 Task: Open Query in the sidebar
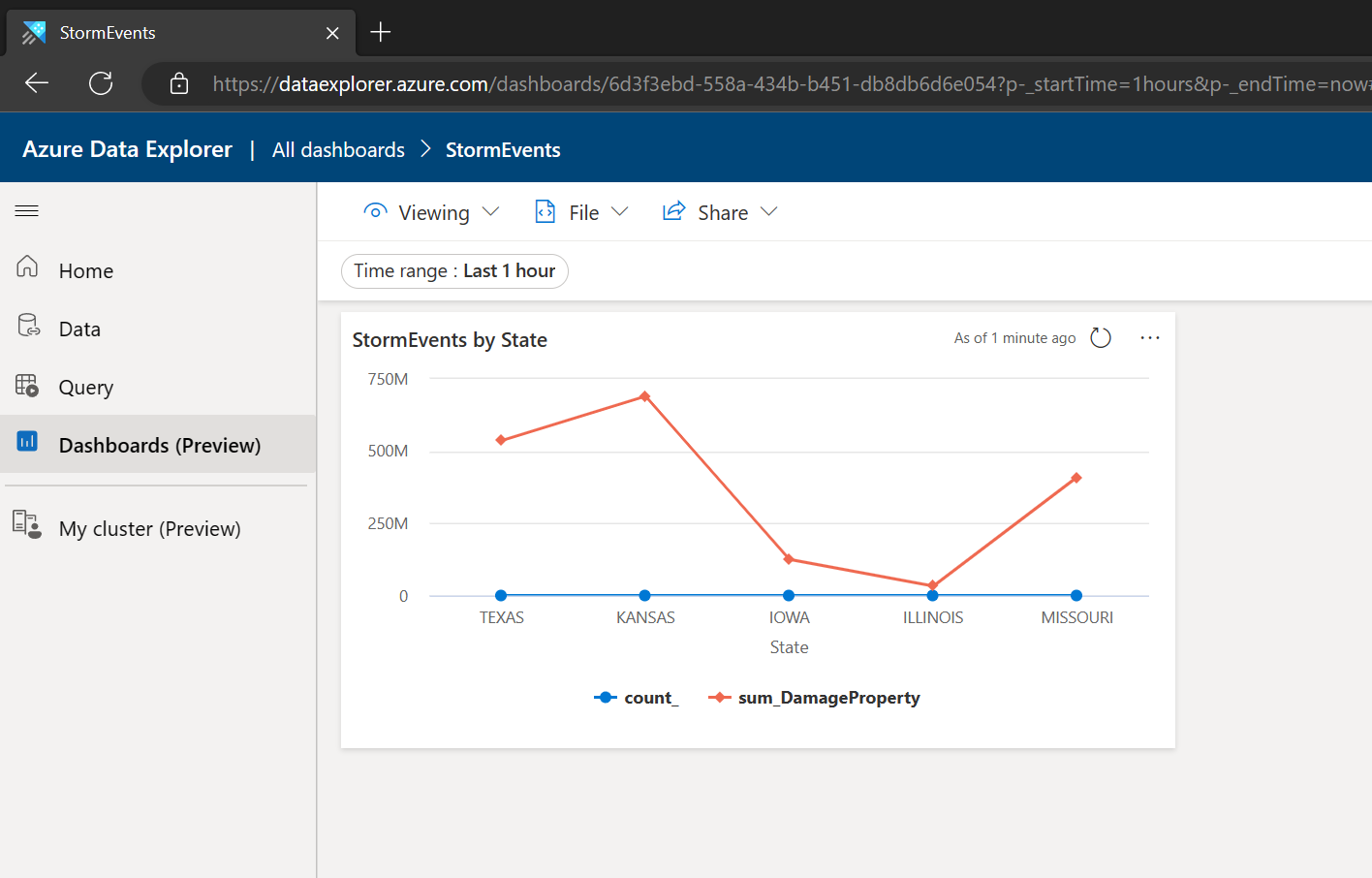158,387
